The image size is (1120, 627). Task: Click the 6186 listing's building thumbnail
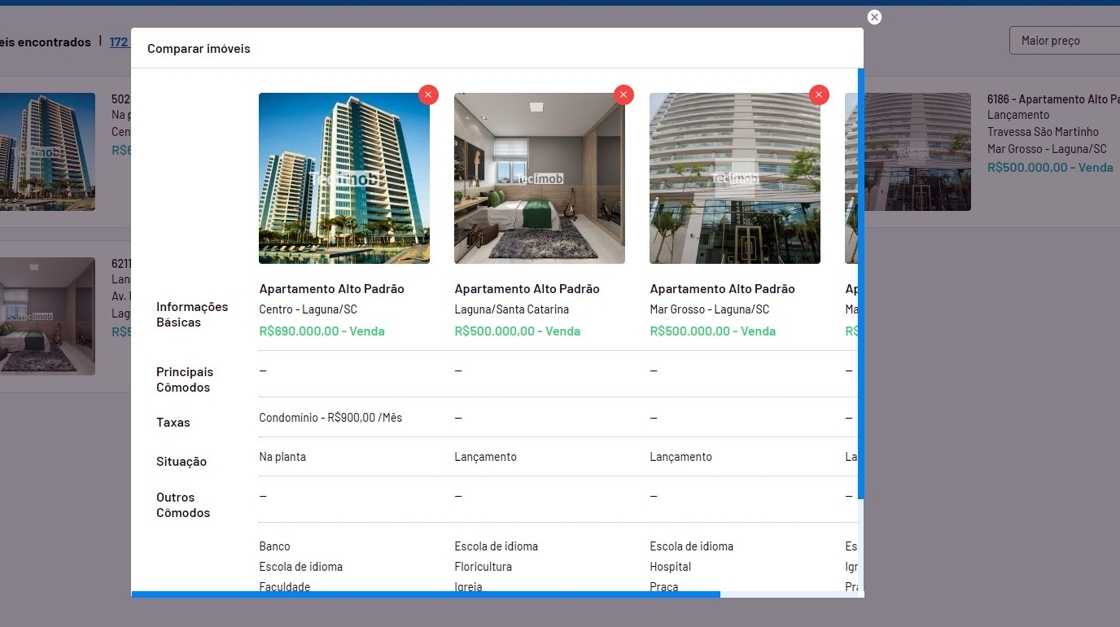pyautogui.click(x=918, y=152)
